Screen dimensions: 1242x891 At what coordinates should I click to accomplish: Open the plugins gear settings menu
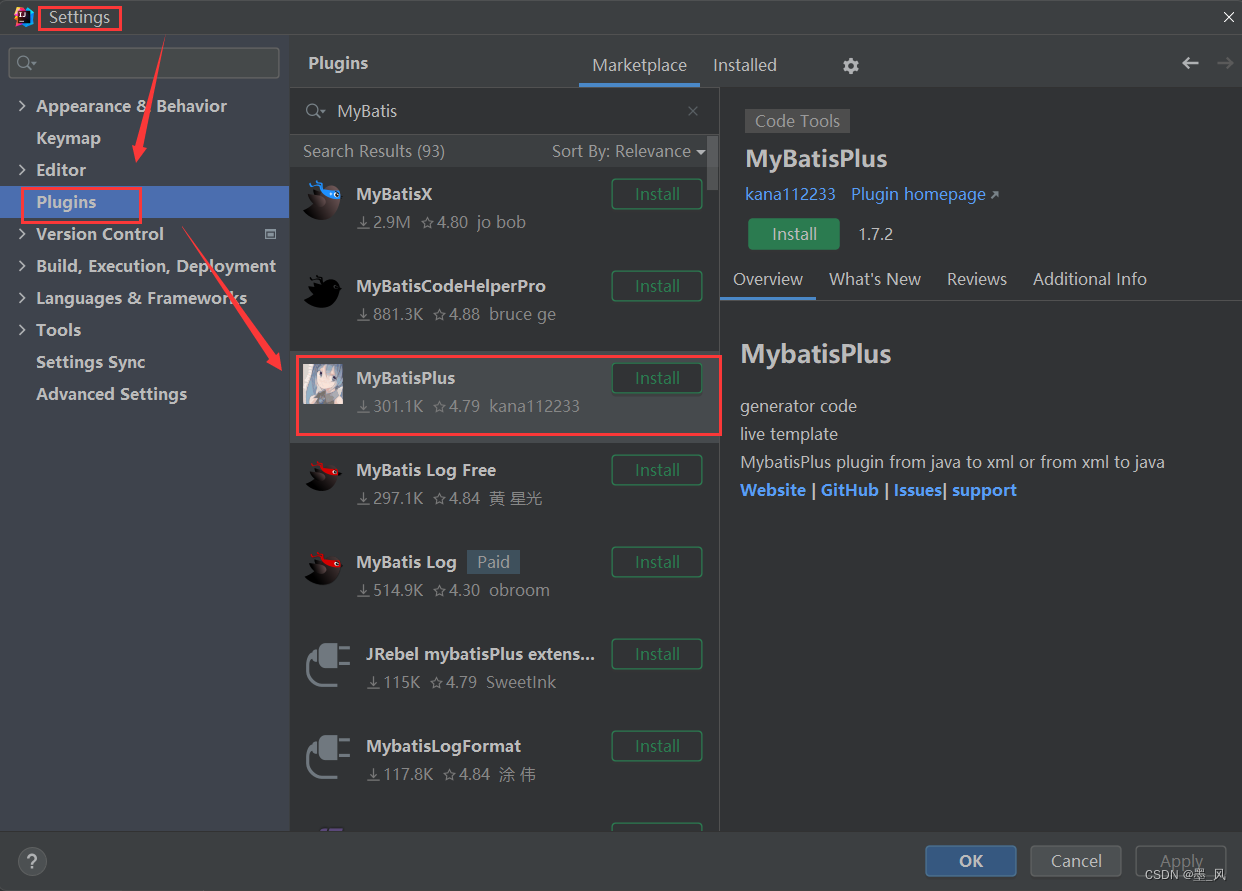[x=851, y=65]
